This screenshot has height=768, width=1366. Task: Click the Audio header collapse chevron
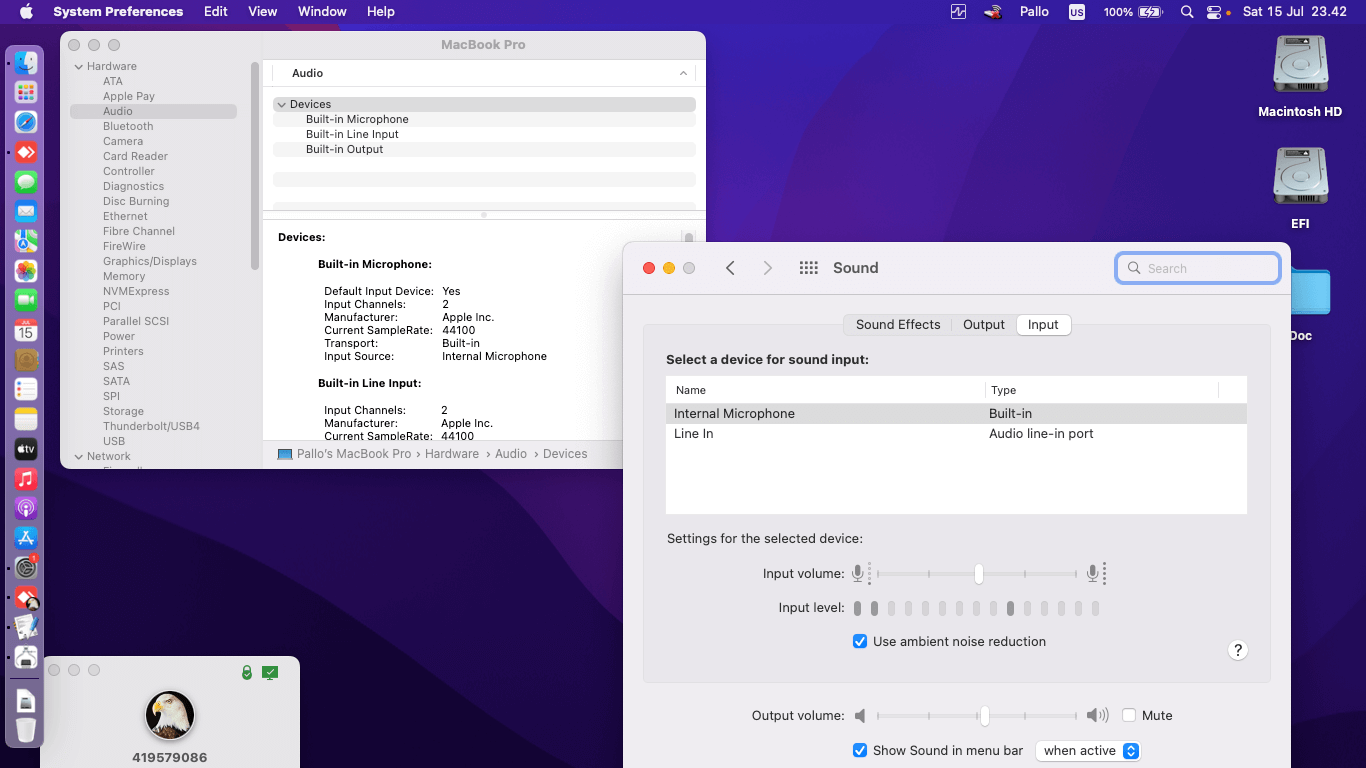point(683,73)
